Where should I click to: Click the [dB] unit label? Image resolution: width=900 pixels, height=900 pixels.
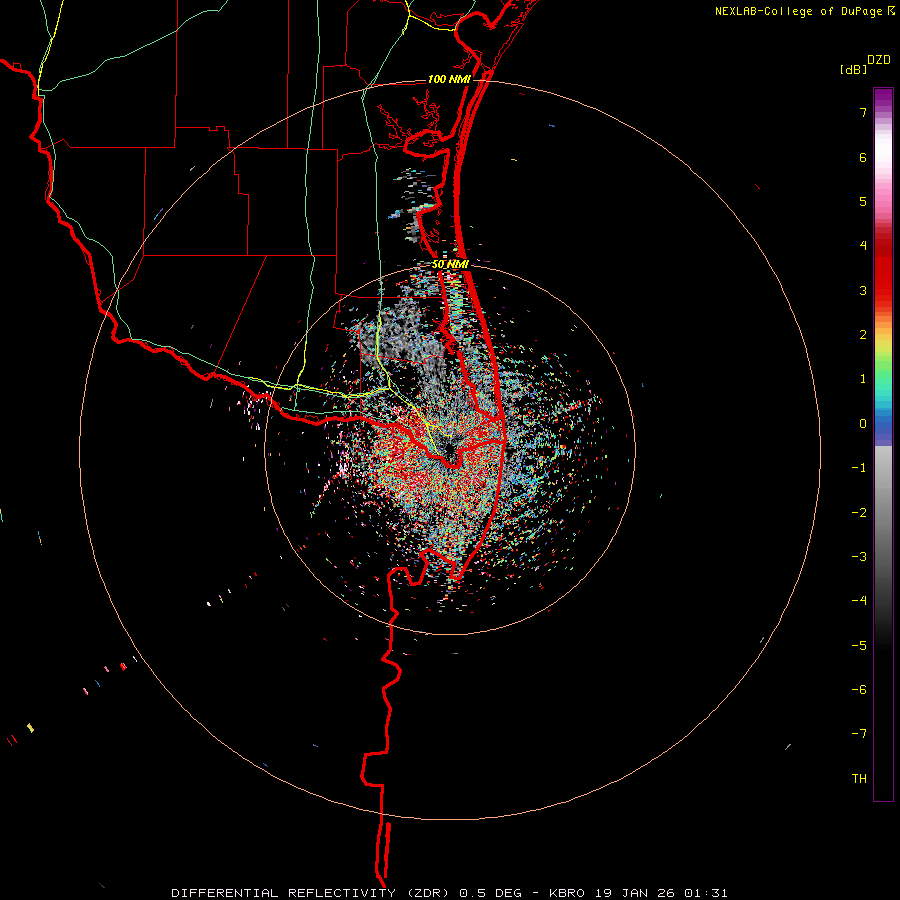[x=854, y=70]
